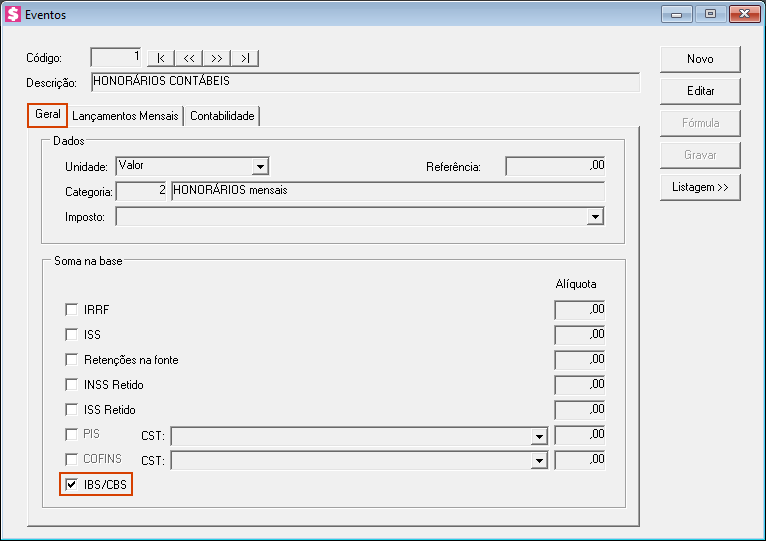Enable the IRRF checkbox
This screenshot has width=766, height=541.
(x=71, y=310)
